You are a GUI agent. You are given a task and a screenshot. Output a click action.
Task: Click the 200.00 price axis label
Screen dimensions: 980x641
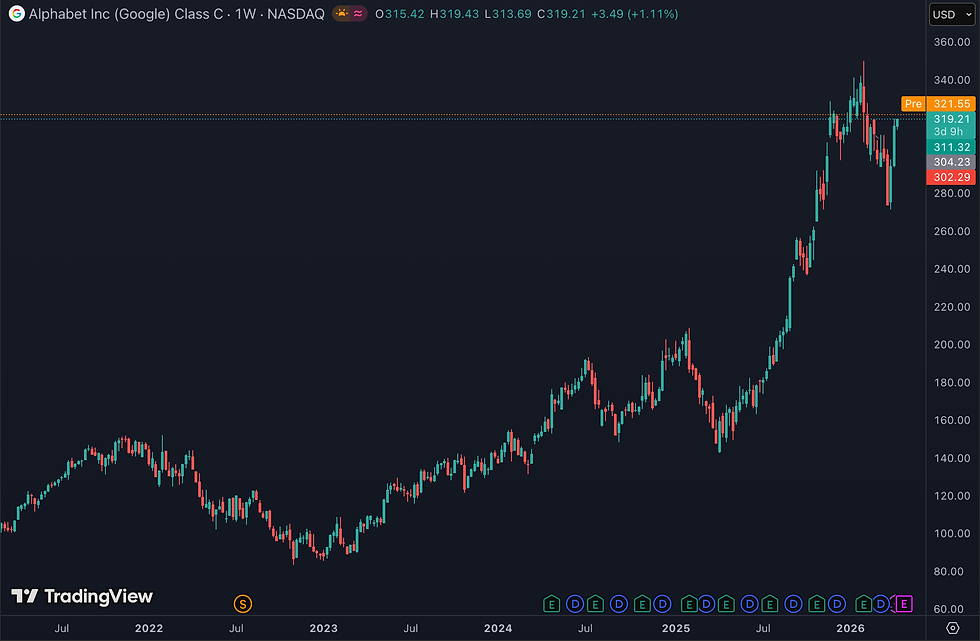pyautogui.click(x=951, y=345)
